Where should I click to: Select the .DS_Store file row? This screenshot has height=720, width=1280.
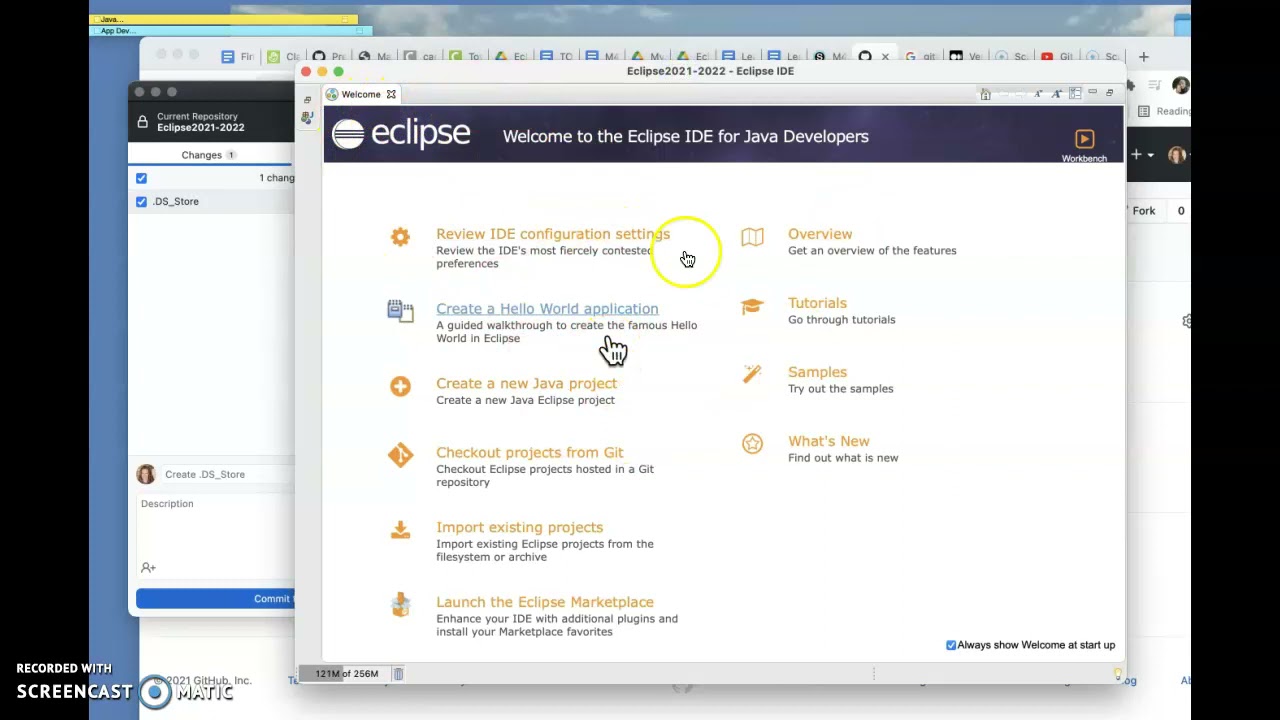[x=212, y=201]
